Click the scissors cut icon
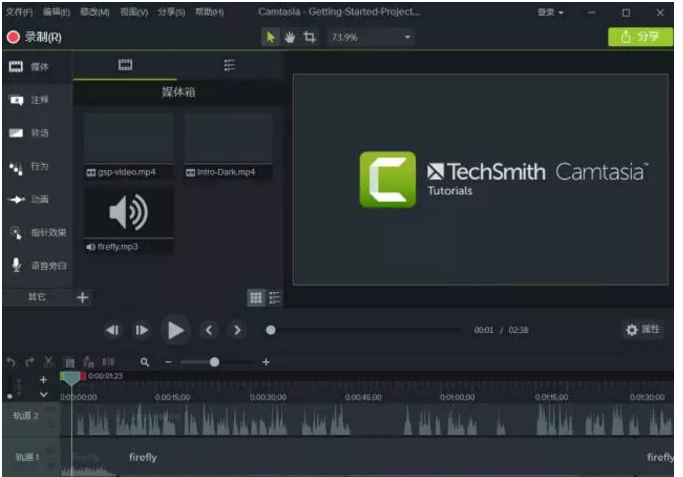This screenshot has height=477, width=683. pos(49,362)
